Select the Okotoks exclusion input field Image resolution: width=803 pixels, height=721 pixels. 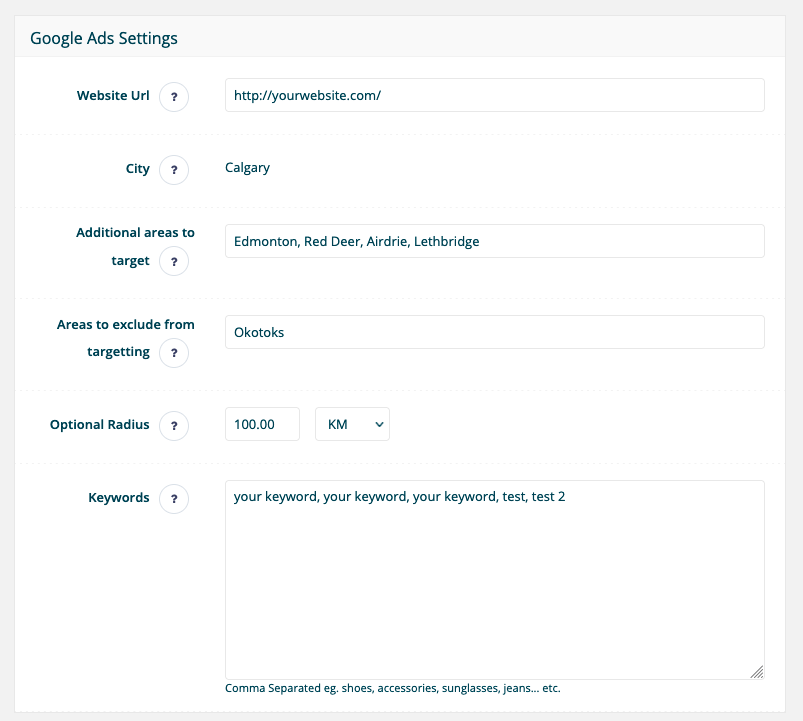pos(494,332)
